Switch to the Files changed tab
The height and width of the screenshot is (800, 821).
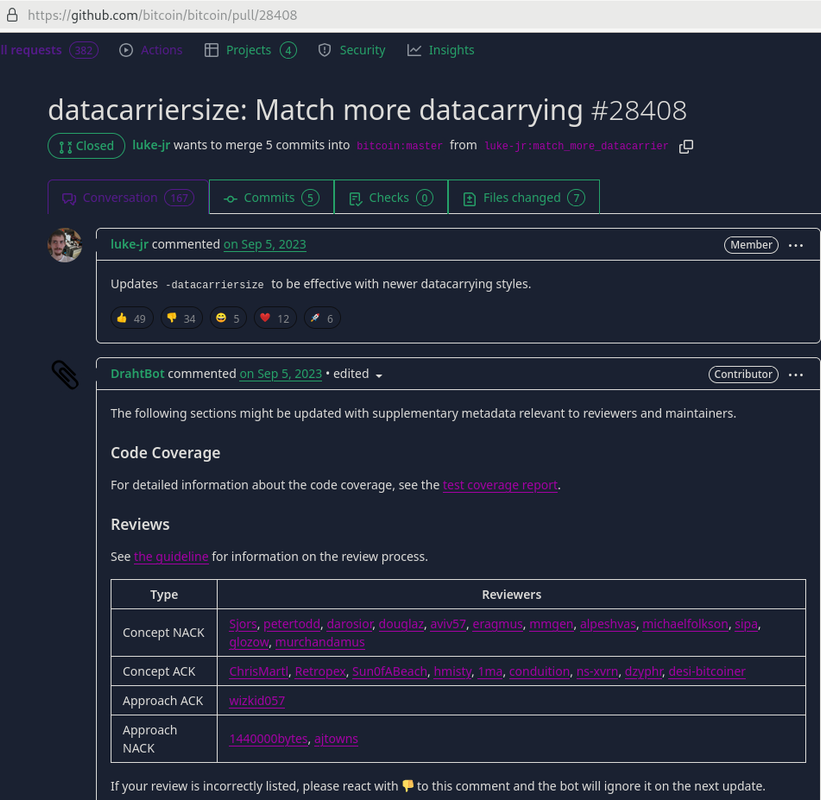(524, 197)
